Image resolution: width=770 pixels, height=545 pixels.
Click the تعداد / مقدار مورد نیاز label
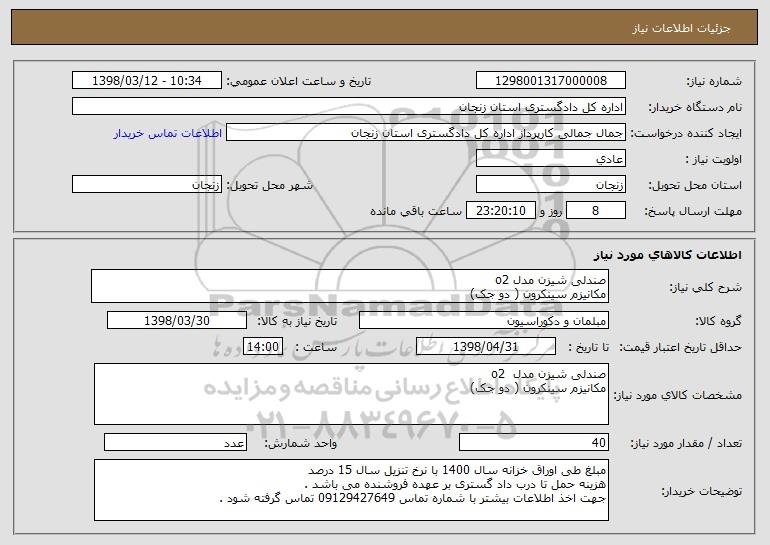(x=686, y=443)
